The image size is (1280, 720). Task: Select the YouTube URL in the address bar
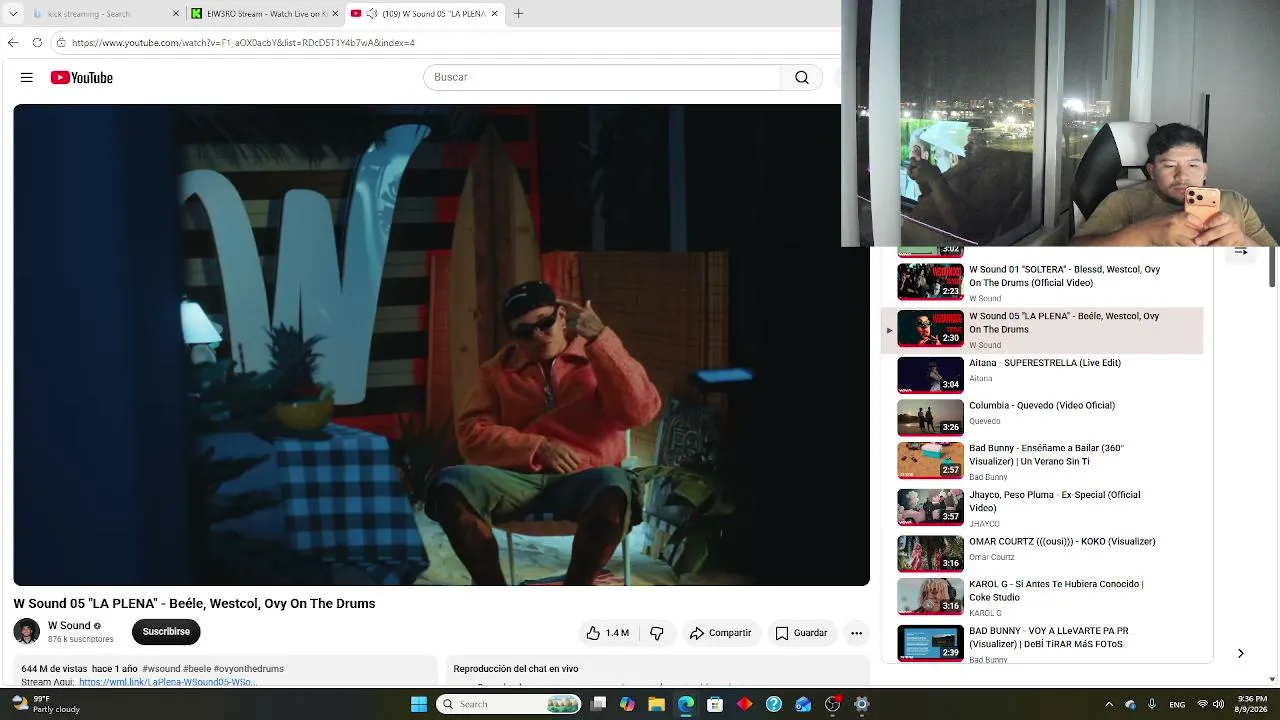243,43
